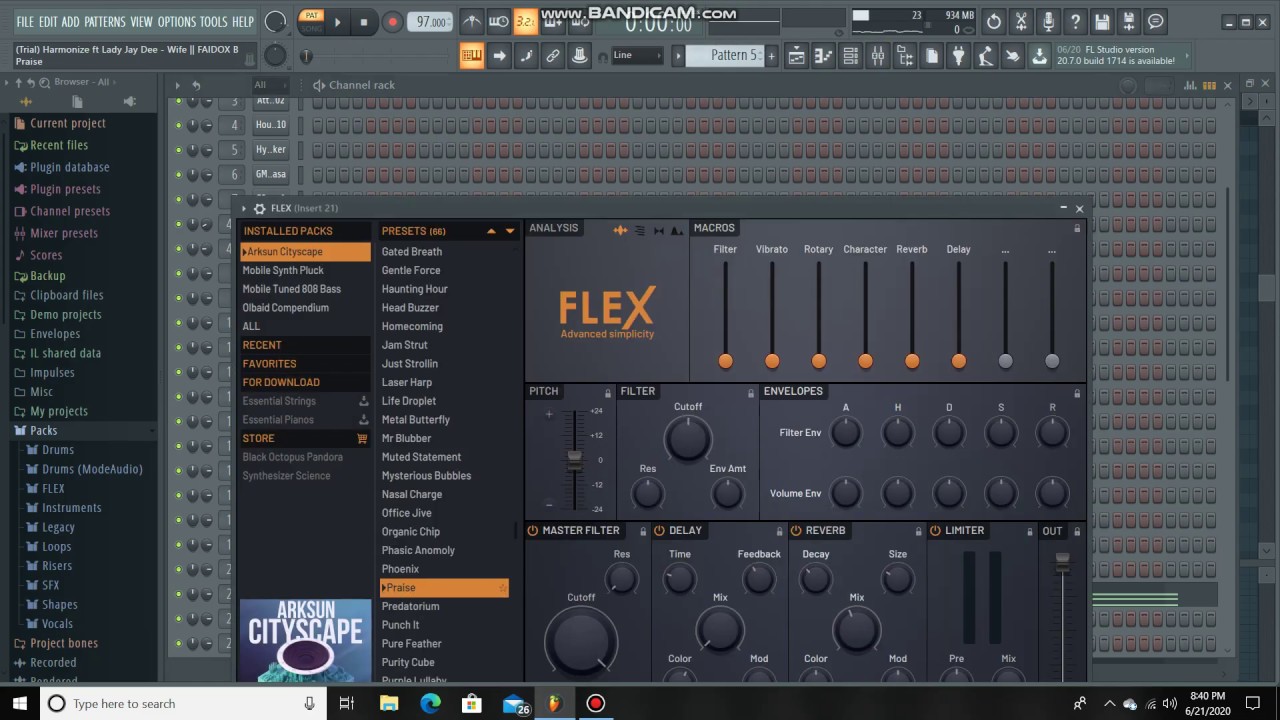Open the OPTIONS menu
Screen dimensions: 1280x720
(177, 22)
